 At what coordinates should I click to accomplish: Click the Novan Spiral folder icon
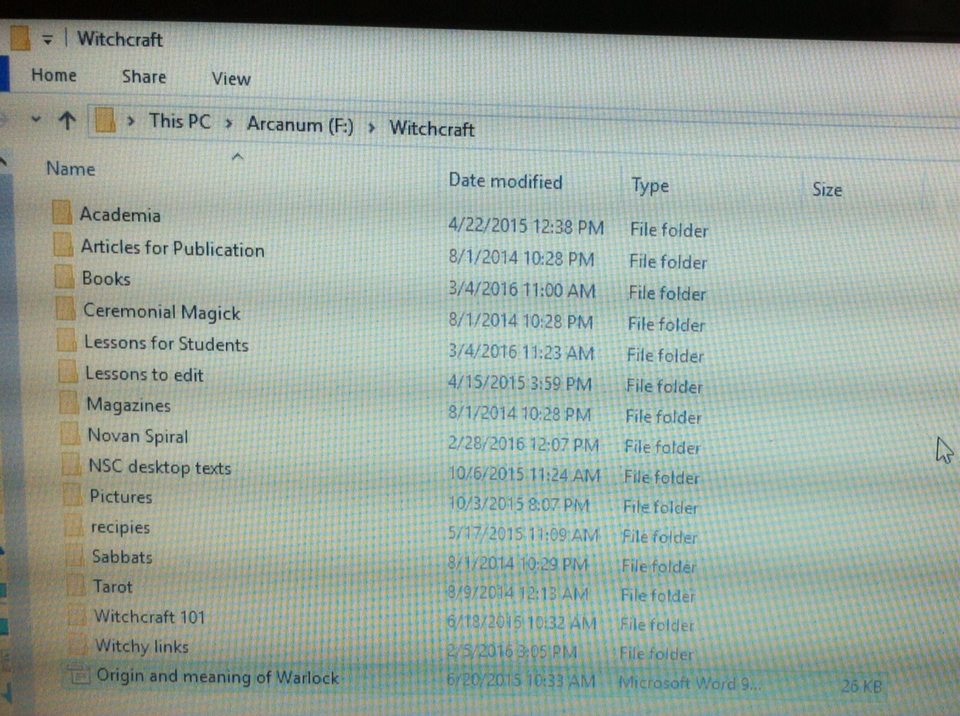coord(69,435)
